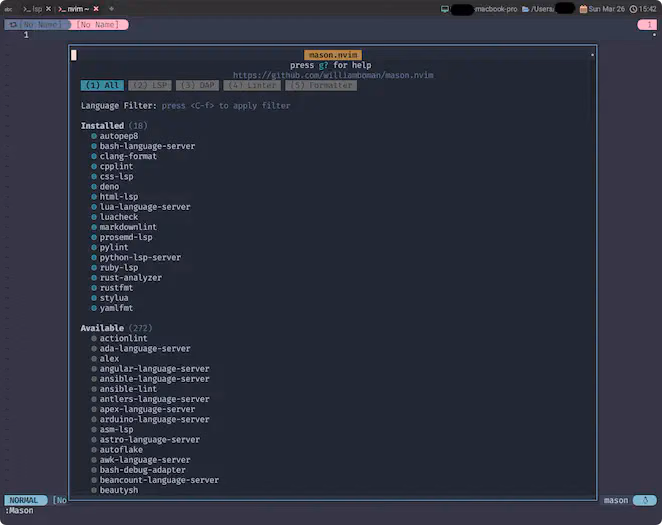Select installed package yamlfmt

click(x=116, y=308)
